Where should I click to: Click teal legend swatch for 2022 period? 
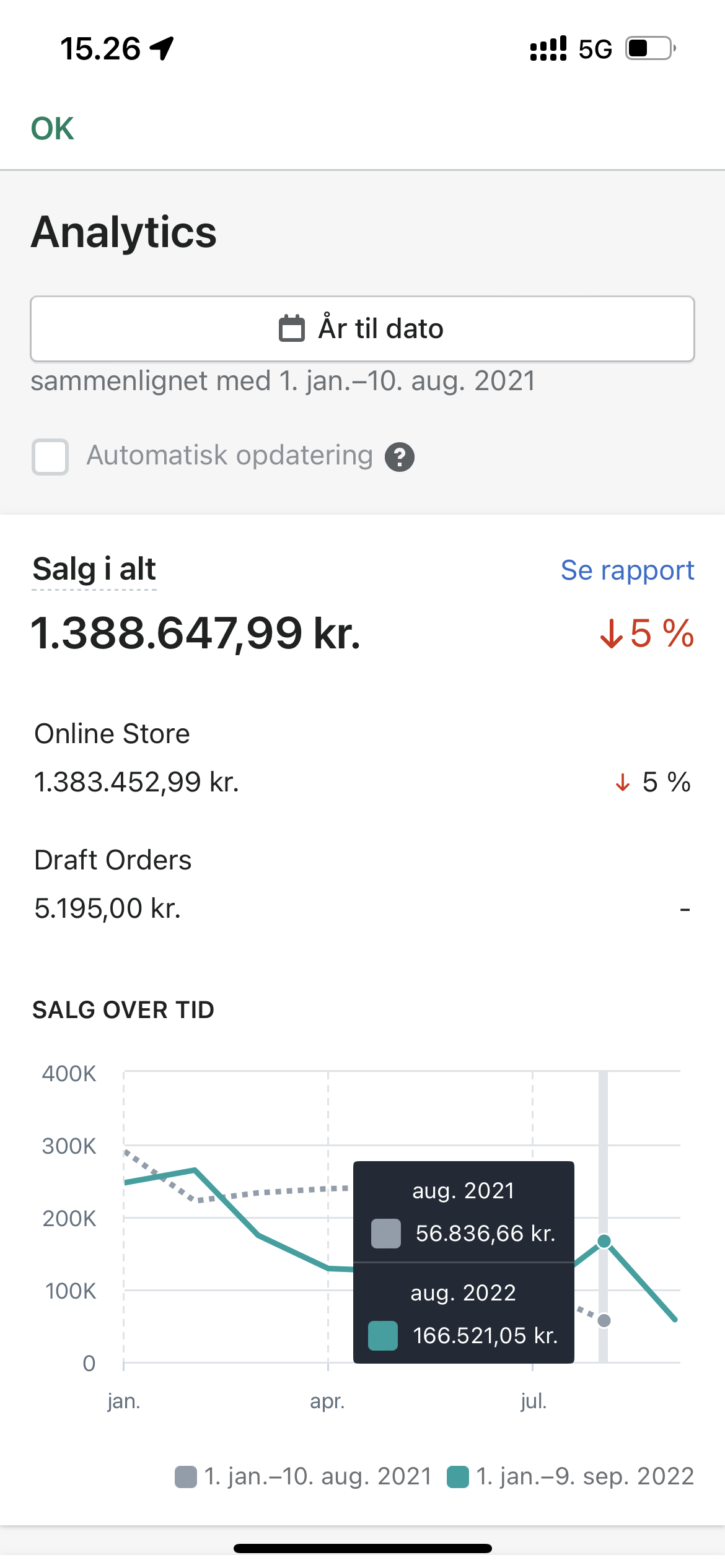click(x=458, y=1477)
